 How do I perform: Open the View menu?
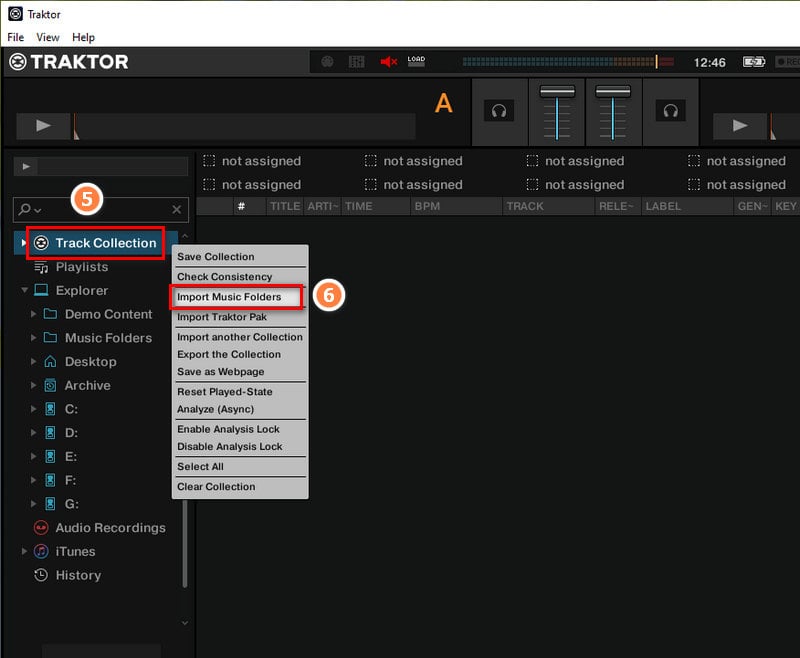[47, 37]
